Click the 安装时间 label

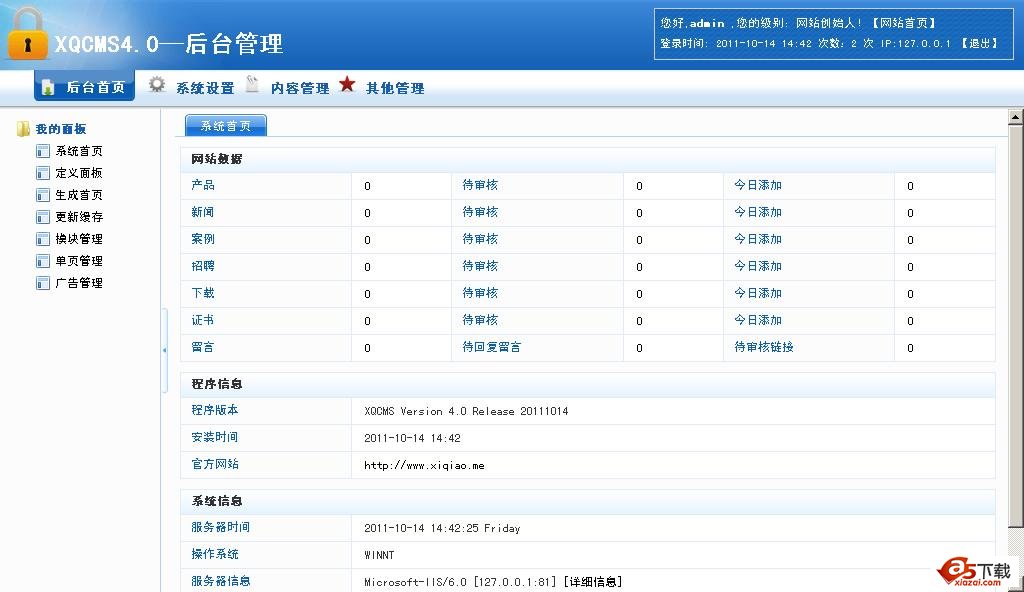[215, 437]
